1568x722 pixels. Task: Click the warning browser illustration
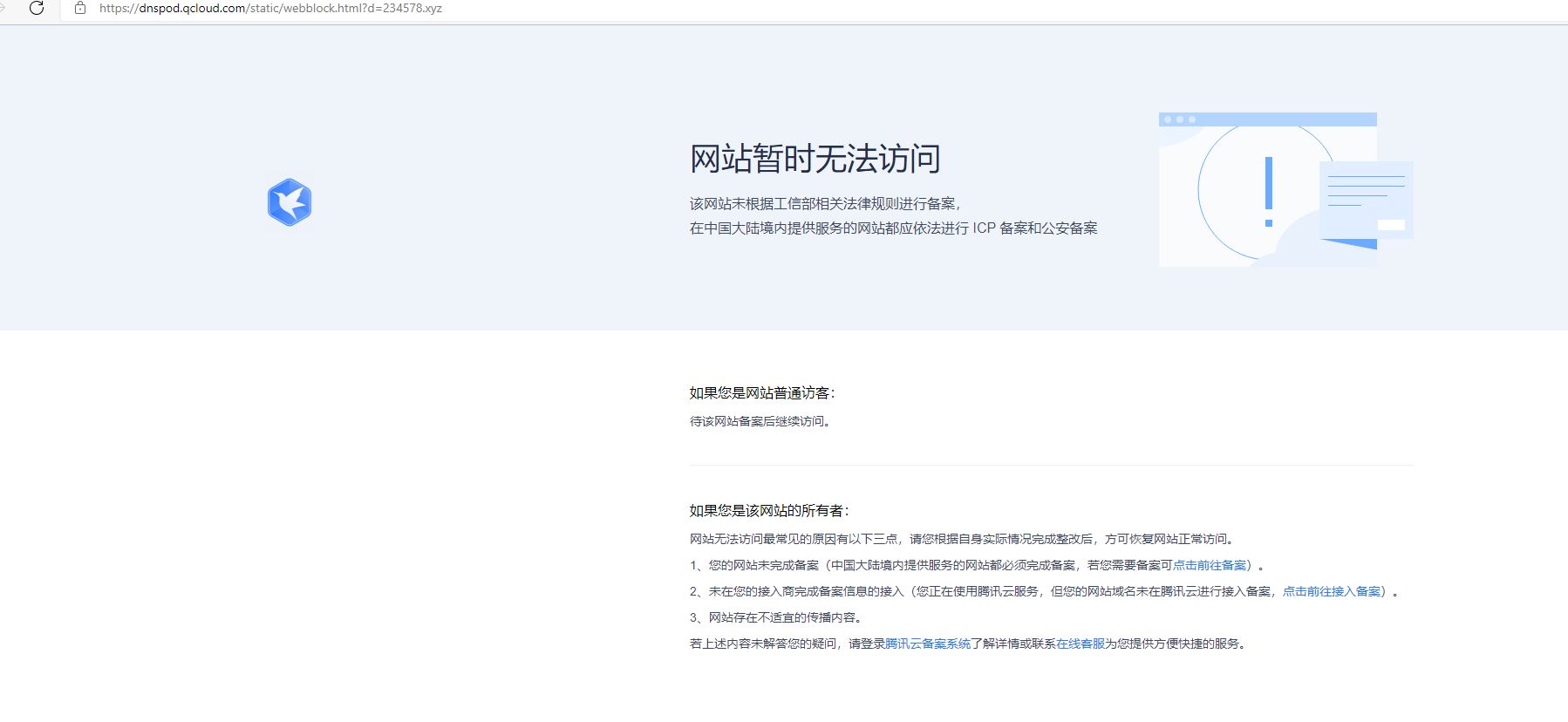tap(1285, 189)
